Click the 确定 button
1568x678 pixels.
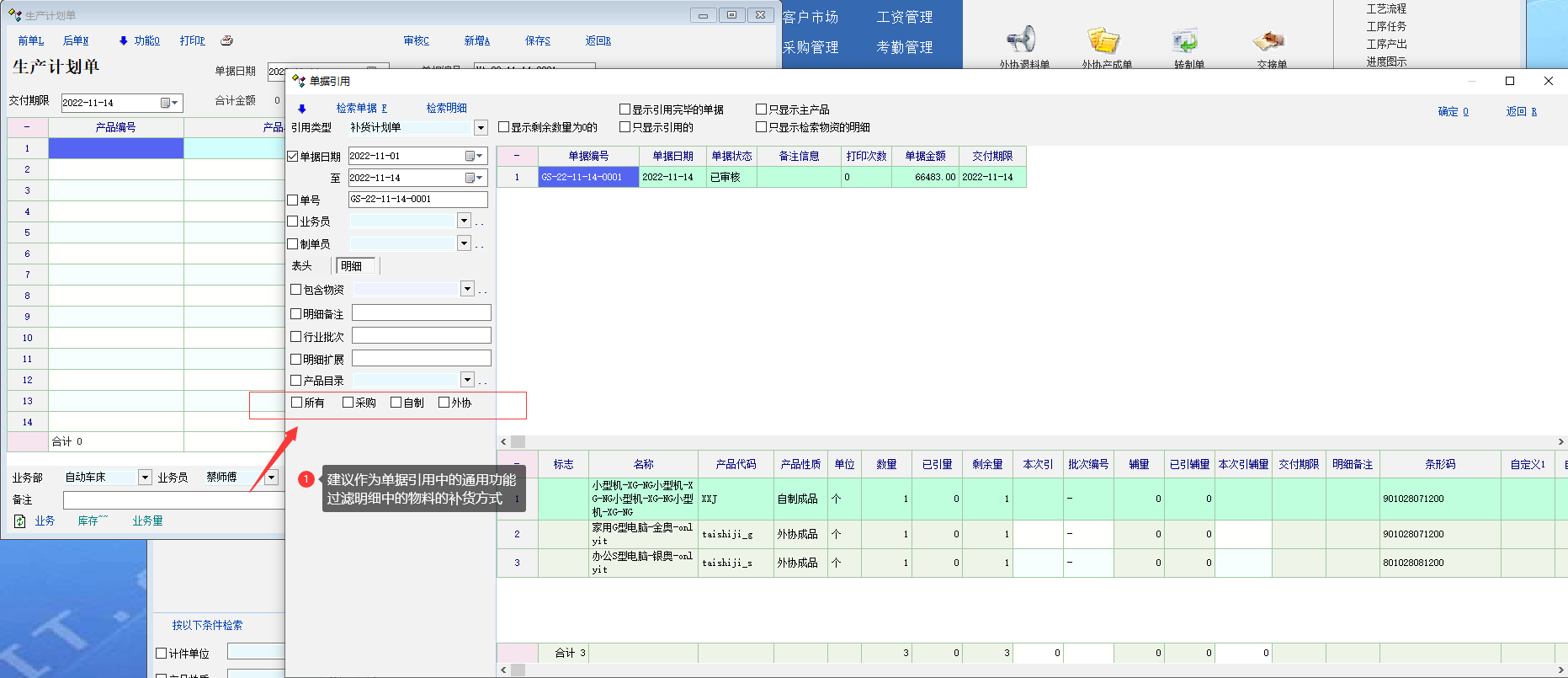coord(1452,111)
